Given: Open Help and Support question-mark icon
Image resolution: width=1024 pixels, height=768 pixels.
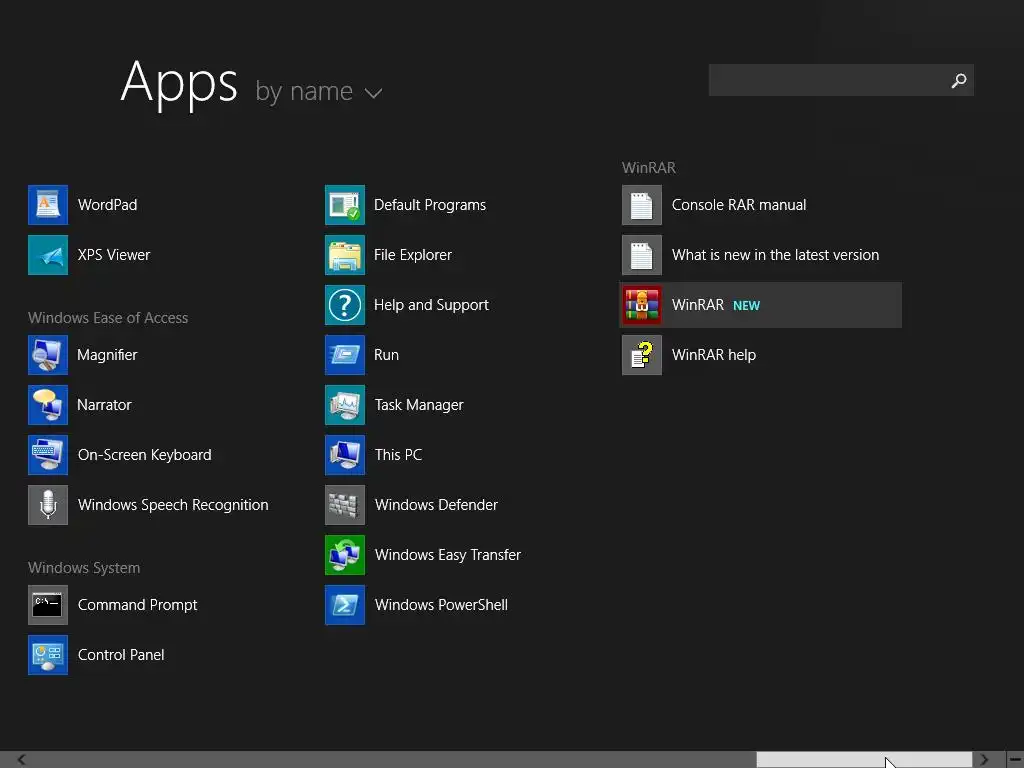Looking at the screenshot, I should click(x=345, y=305).
